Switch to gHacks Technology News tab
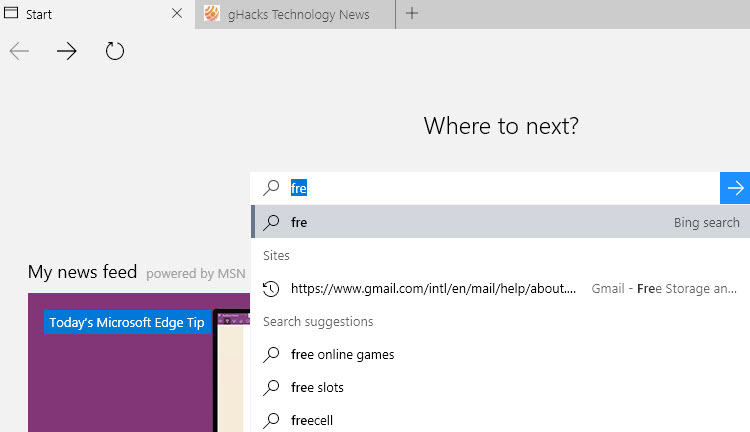 point(295,14)
